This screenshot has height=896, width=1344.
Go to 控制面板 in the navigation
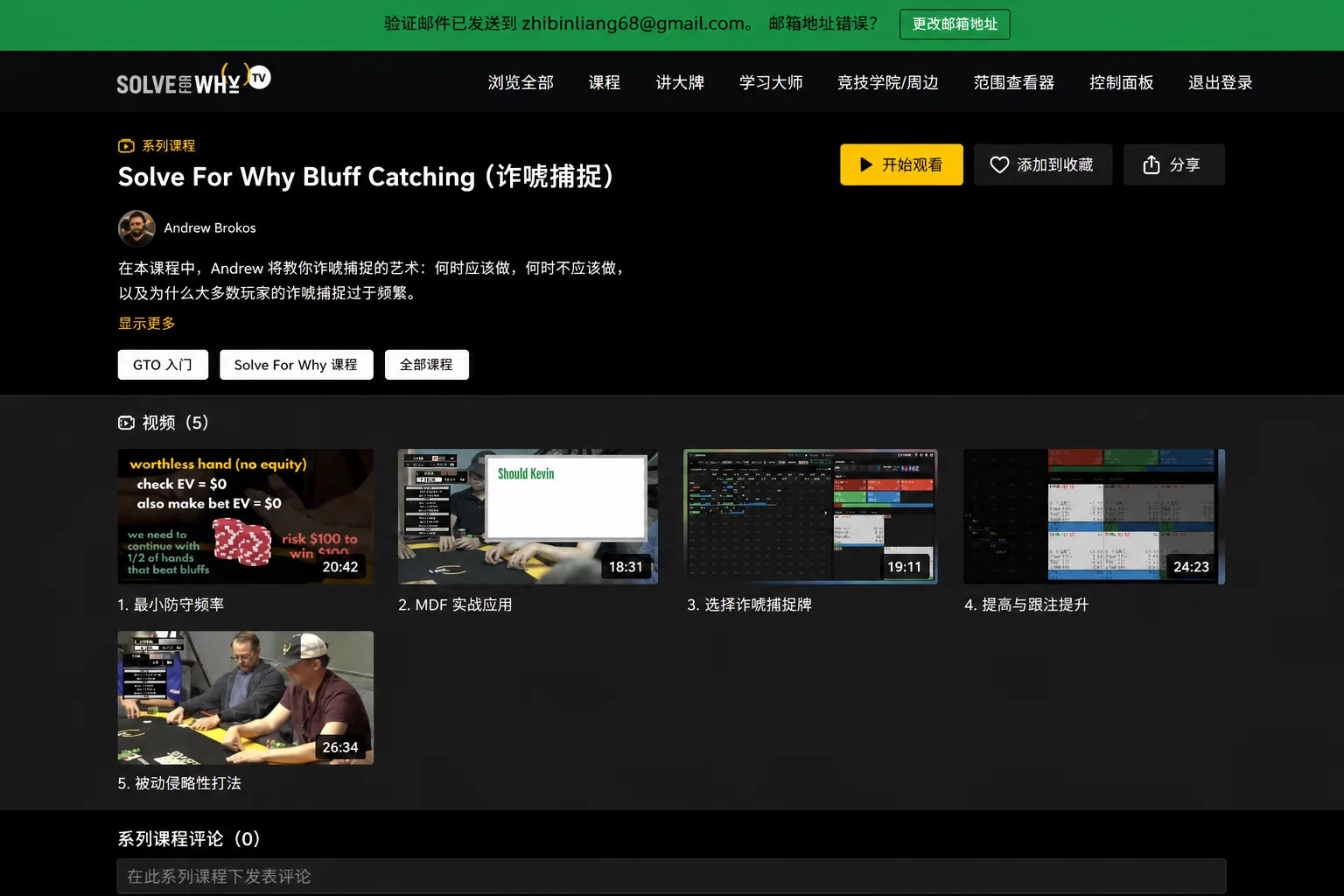(x=1122, y=82)
